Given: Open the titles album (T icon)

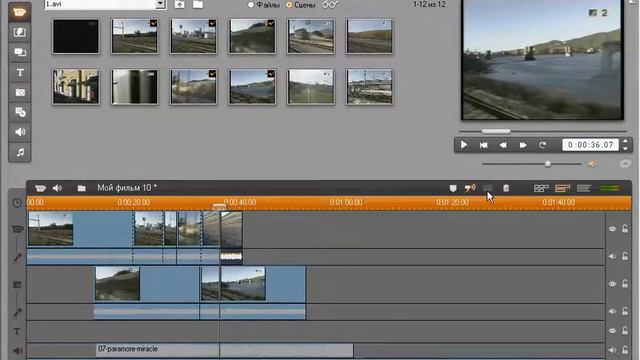Looking at the screenshot, I should click(x=20, y=72).
